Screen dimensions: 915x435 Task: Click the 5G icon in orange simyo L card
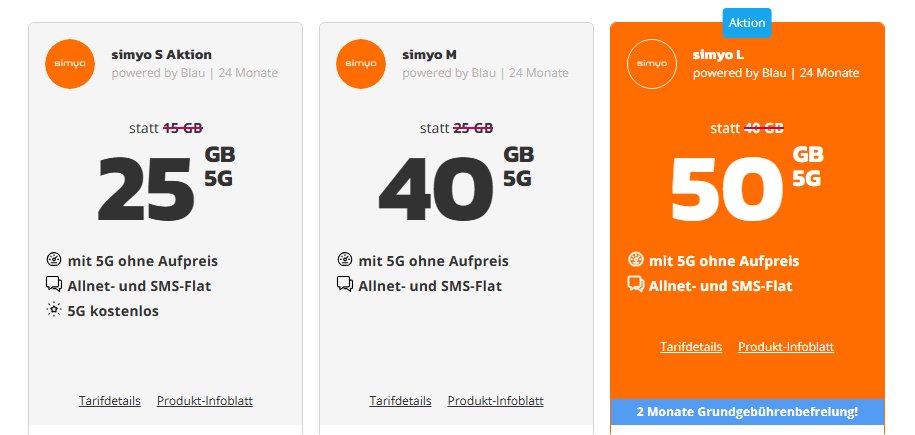tap(634, 261)
